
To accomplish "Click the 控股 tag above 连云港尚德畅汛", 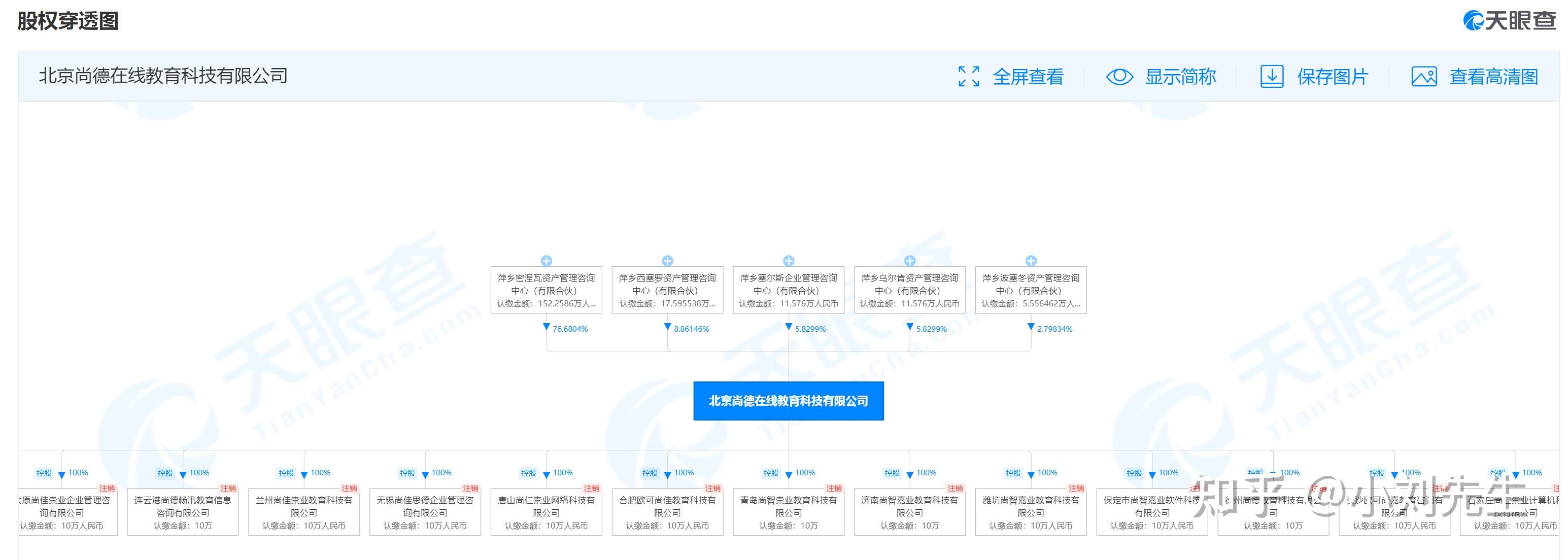I will [x=165, y=473].
